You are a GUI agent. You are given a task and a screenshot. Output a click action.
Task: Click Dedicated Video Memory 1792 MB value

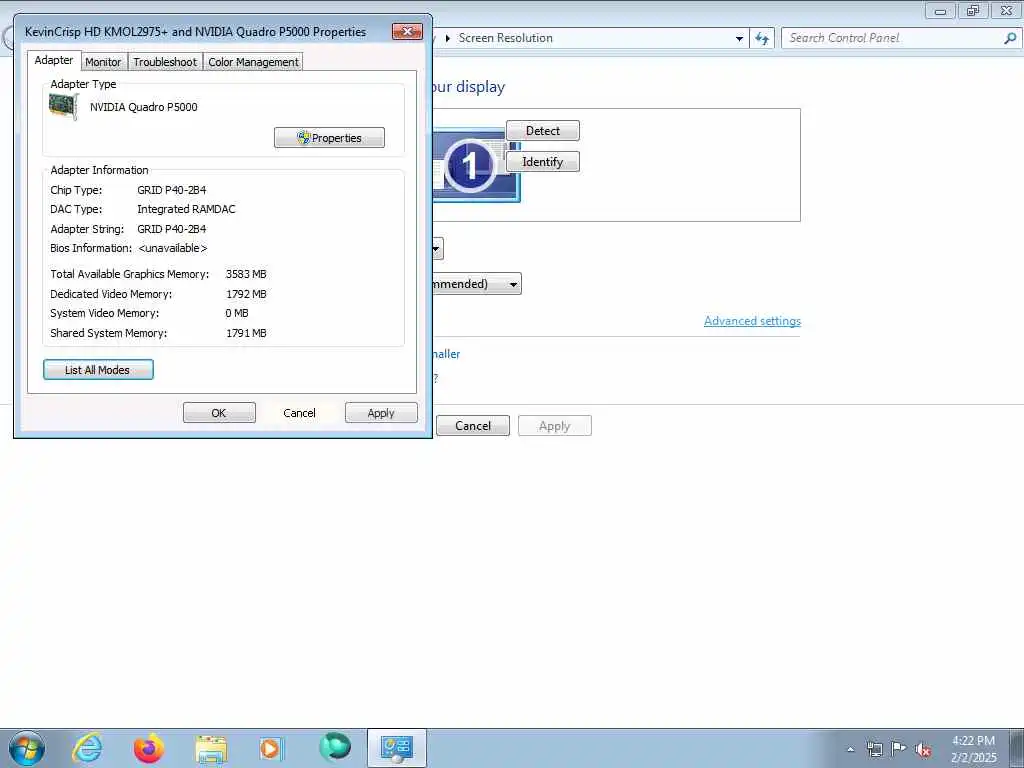[246, 294]
